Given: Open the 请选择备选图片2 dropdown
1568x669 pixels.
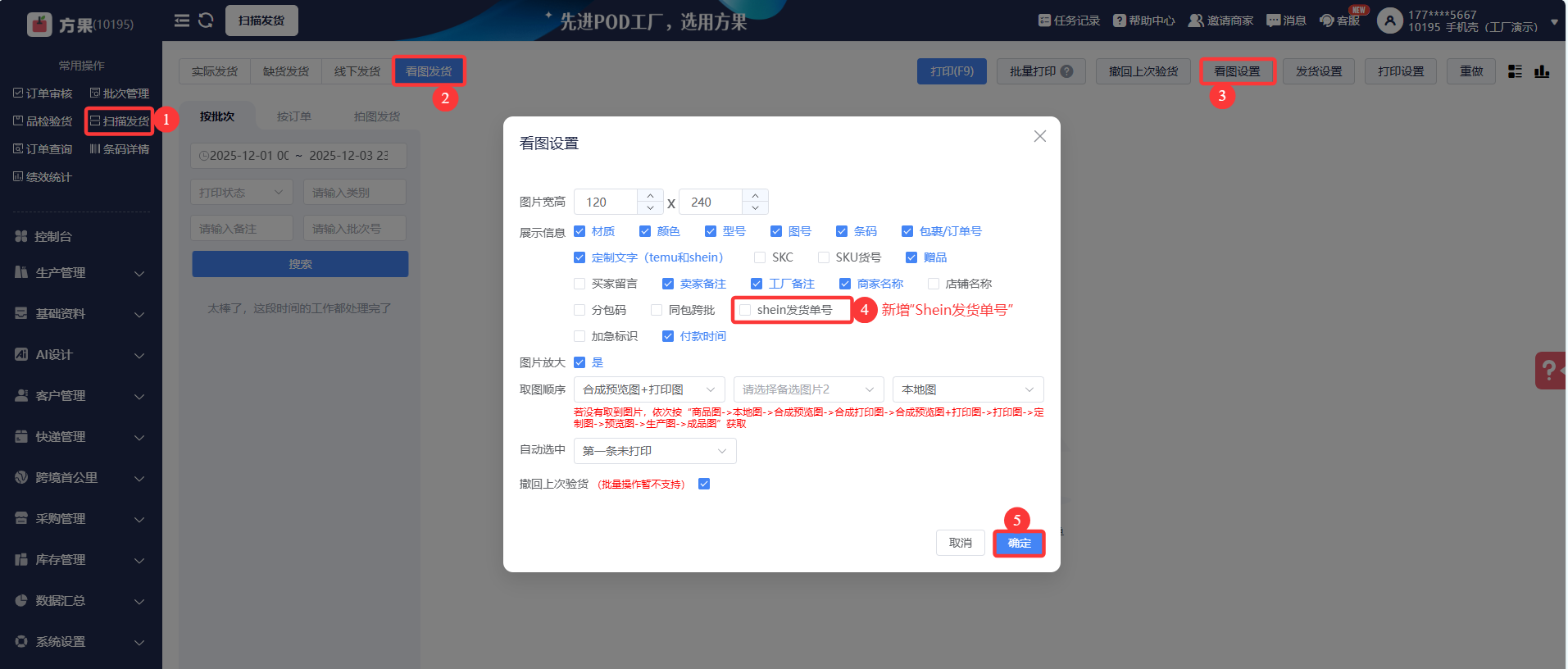Looking at the screenshot, I should pos(809,389).
